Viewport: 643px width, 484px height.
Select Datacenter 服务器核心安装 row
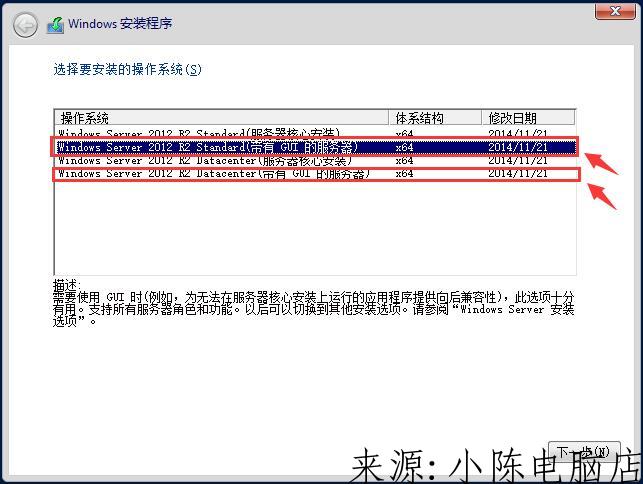point(315,160)
